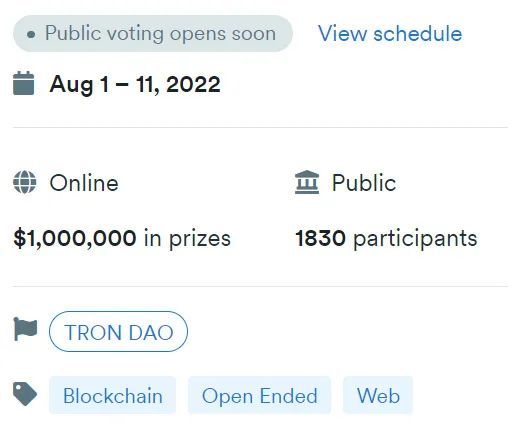Click the status dot in voting badge
521x432 pixels.
click(31, 34)
